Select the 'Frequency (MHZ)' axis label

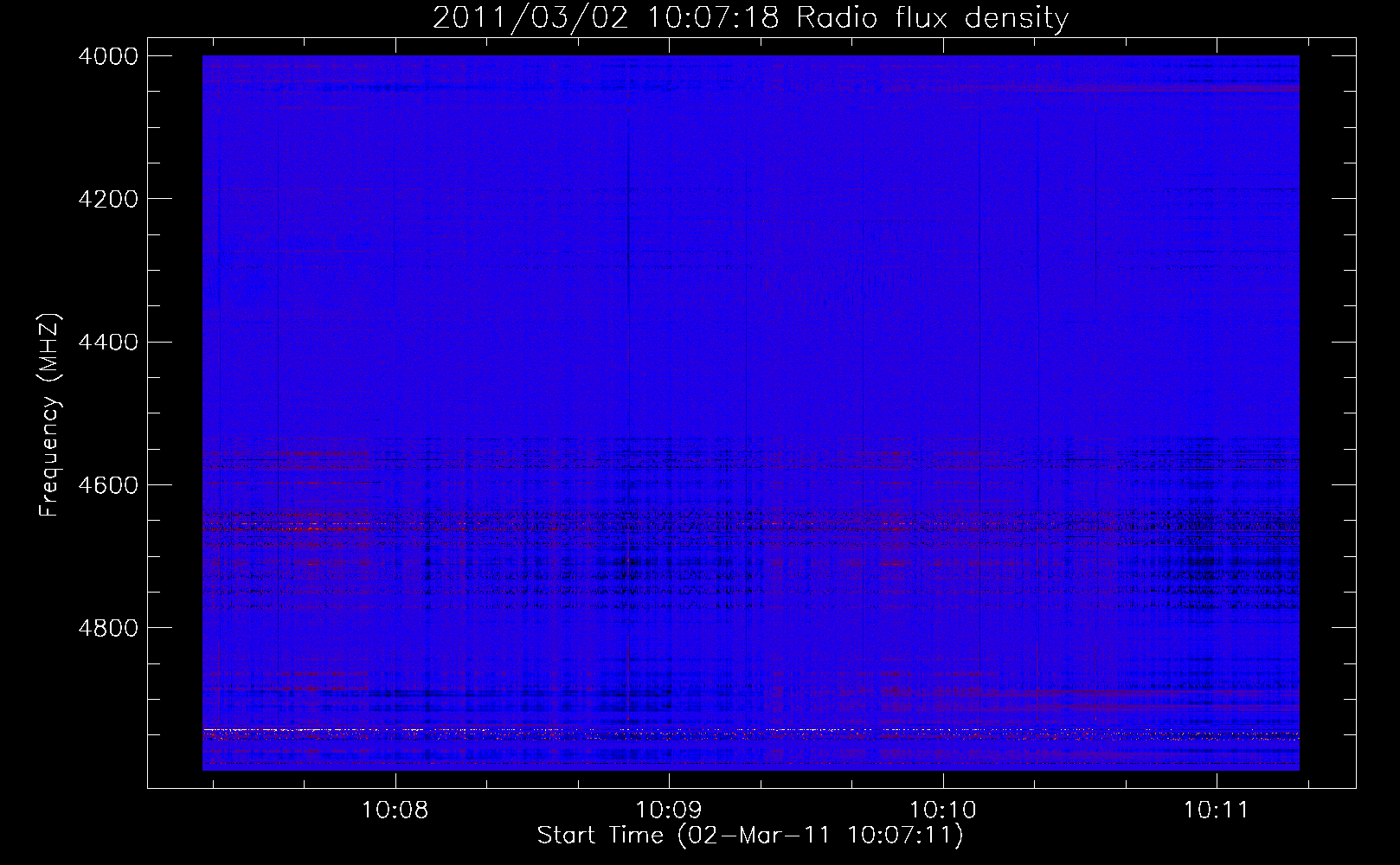click(x=49, y=415)
